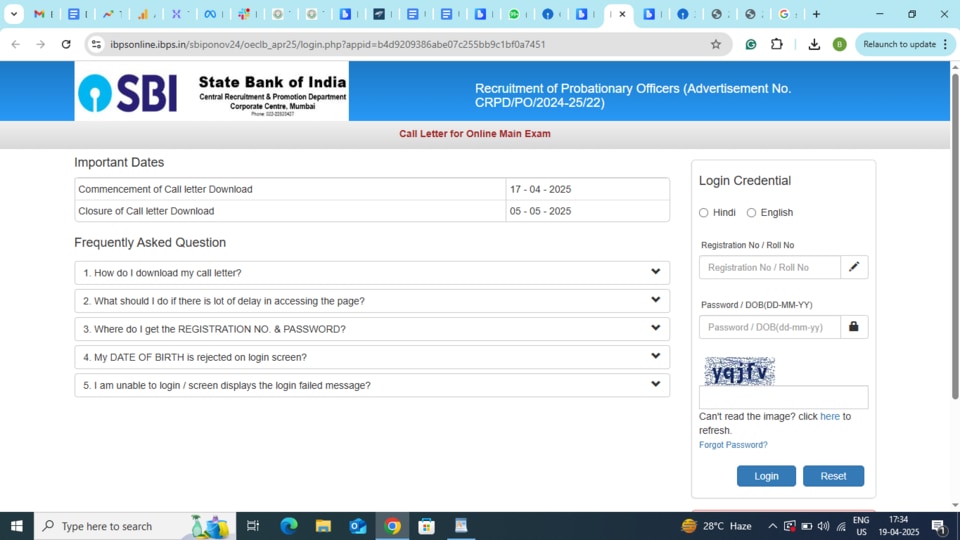This screenshot has height=540, width=960.
Task: Open the Forgot Password link
Action: (x=733, y=445)
